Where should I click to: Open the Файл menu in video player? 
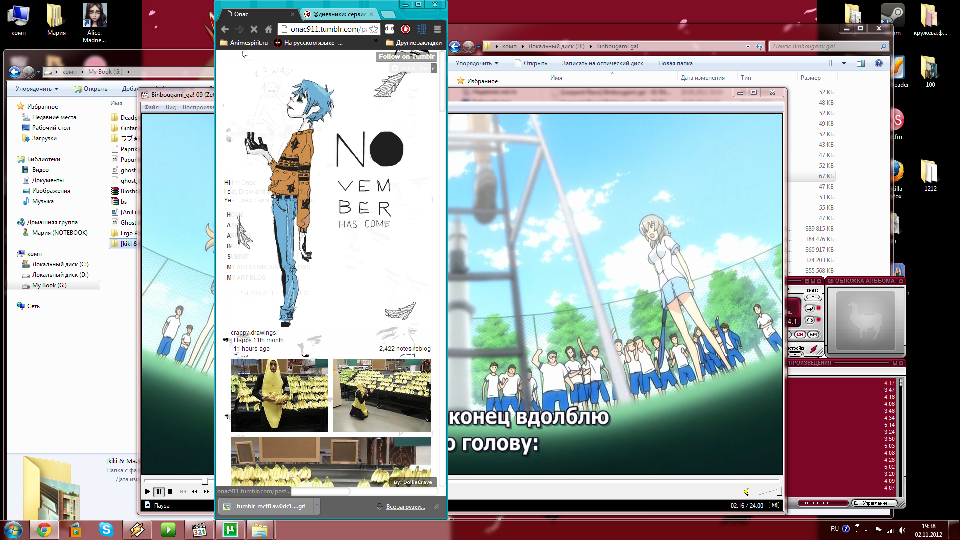tap(151, 107)
